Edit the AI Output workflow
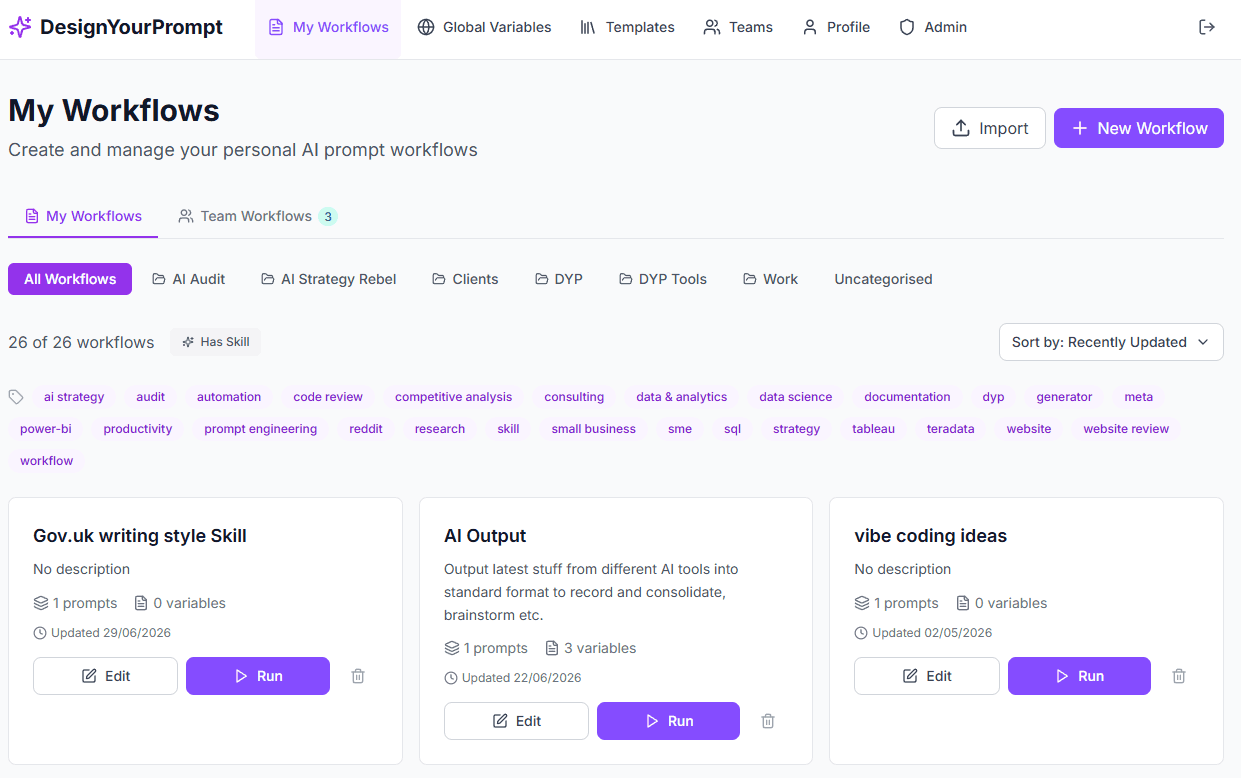 coord(516,721)
